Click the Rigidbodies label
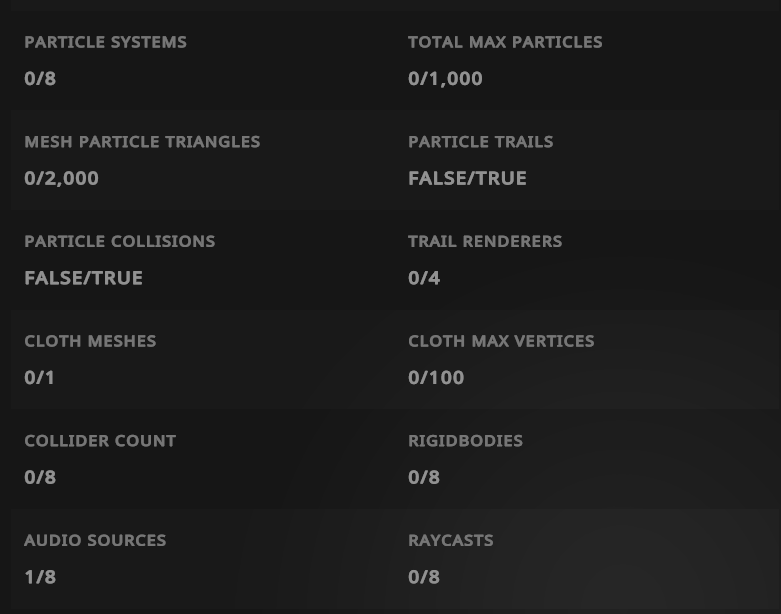The image size is (781, 614). point(465,440)
